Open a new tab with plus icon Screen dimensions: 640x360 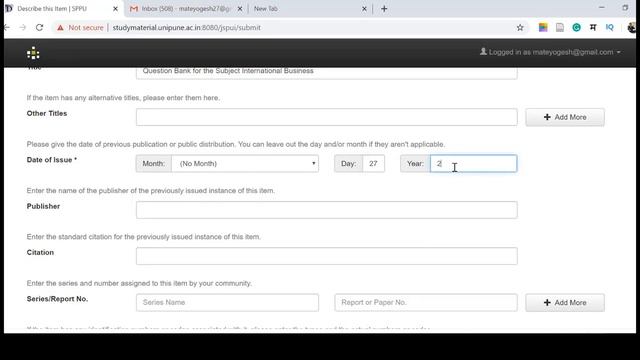[384, 9]
